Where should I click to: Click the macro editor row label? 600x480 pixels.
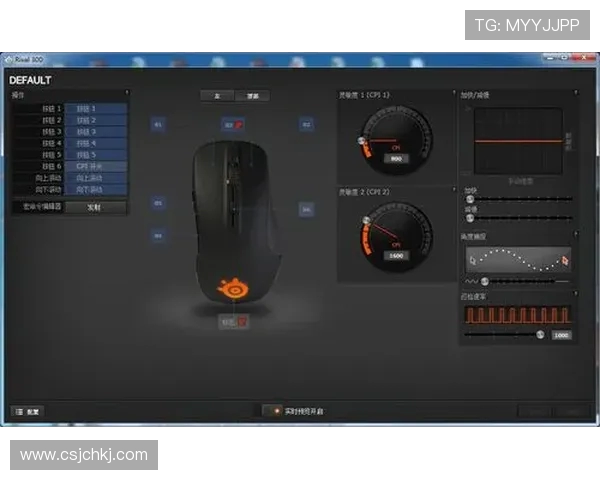(42, 207)
